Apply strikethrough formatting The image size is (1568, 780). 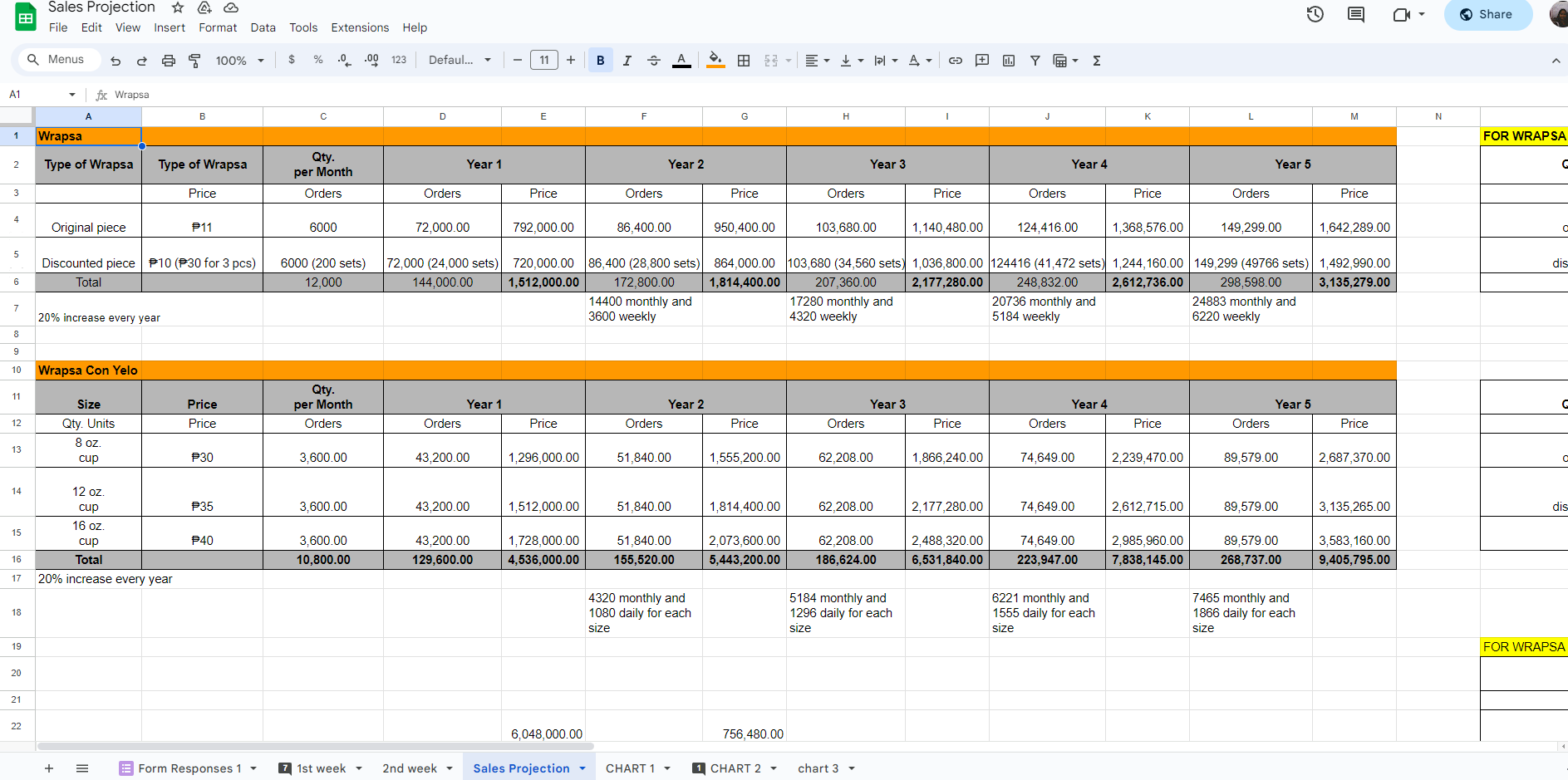pos(654,61)
